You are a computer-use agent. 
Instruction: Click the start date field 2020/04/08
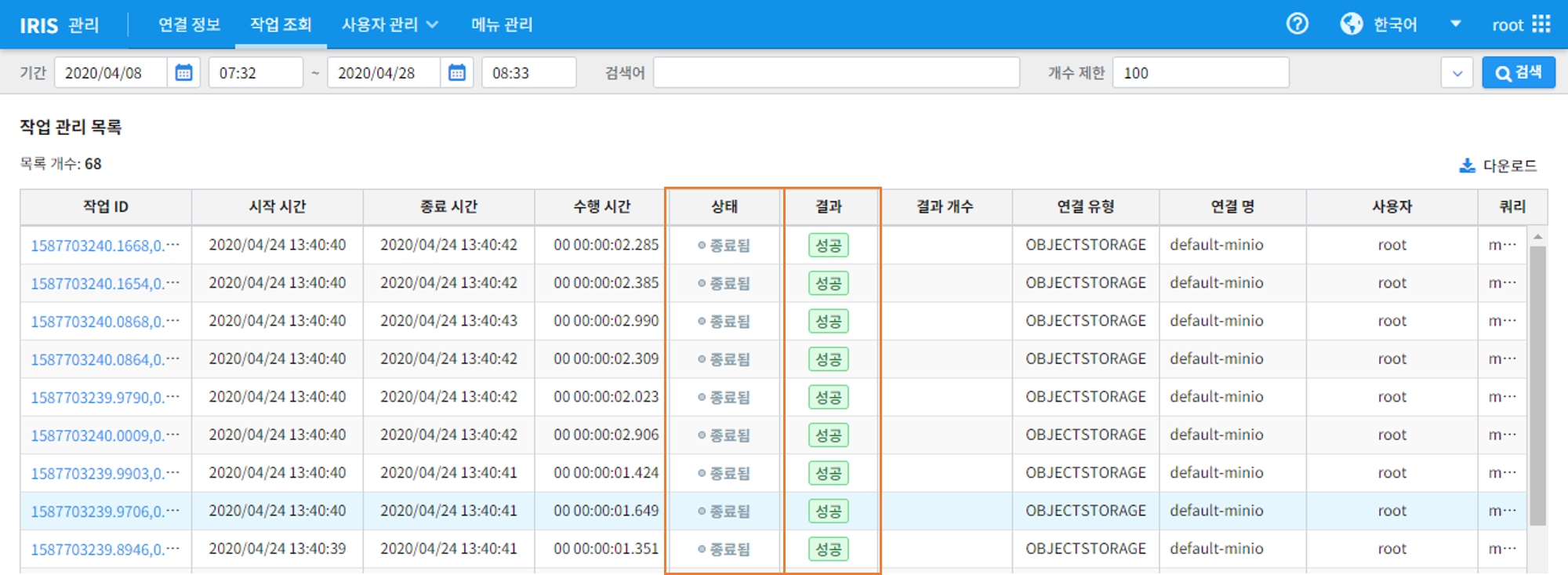111,73
